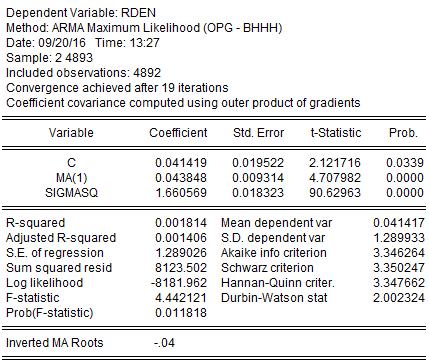Click the SIGMASQ t-Statistic value 90.62963
The height and width of the screenshot is (364, 429).
(335, 193)
